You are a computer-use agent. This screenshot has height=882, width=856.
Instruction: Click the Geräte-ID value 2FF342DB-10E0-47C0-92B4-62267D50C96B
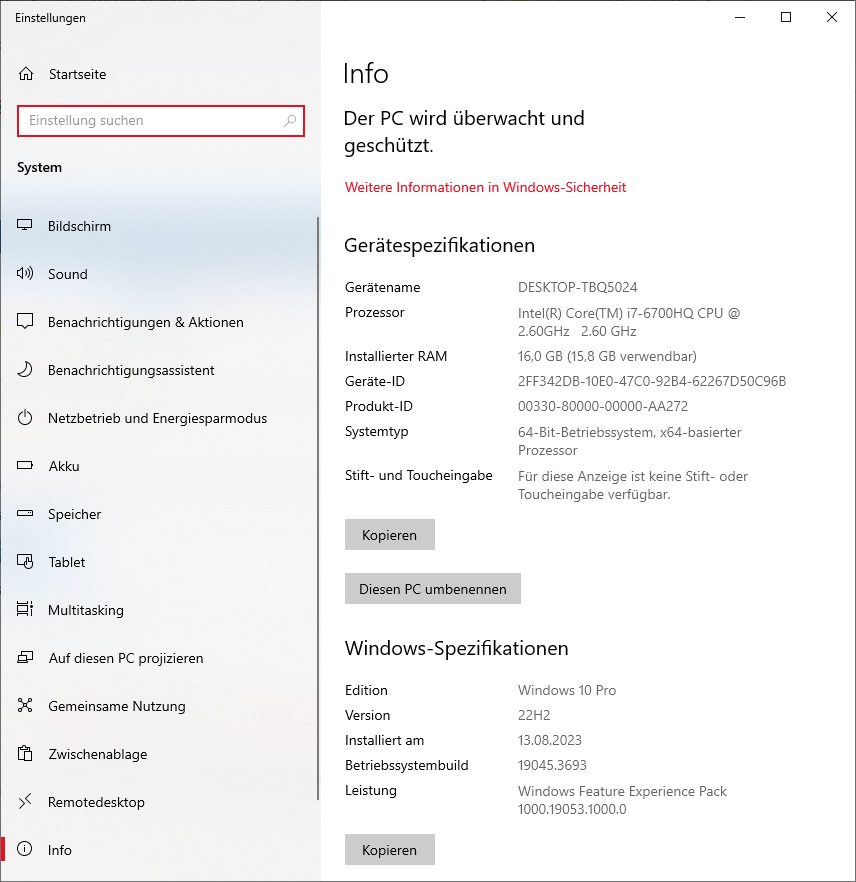pyautogui.click(x=652, y=381)
